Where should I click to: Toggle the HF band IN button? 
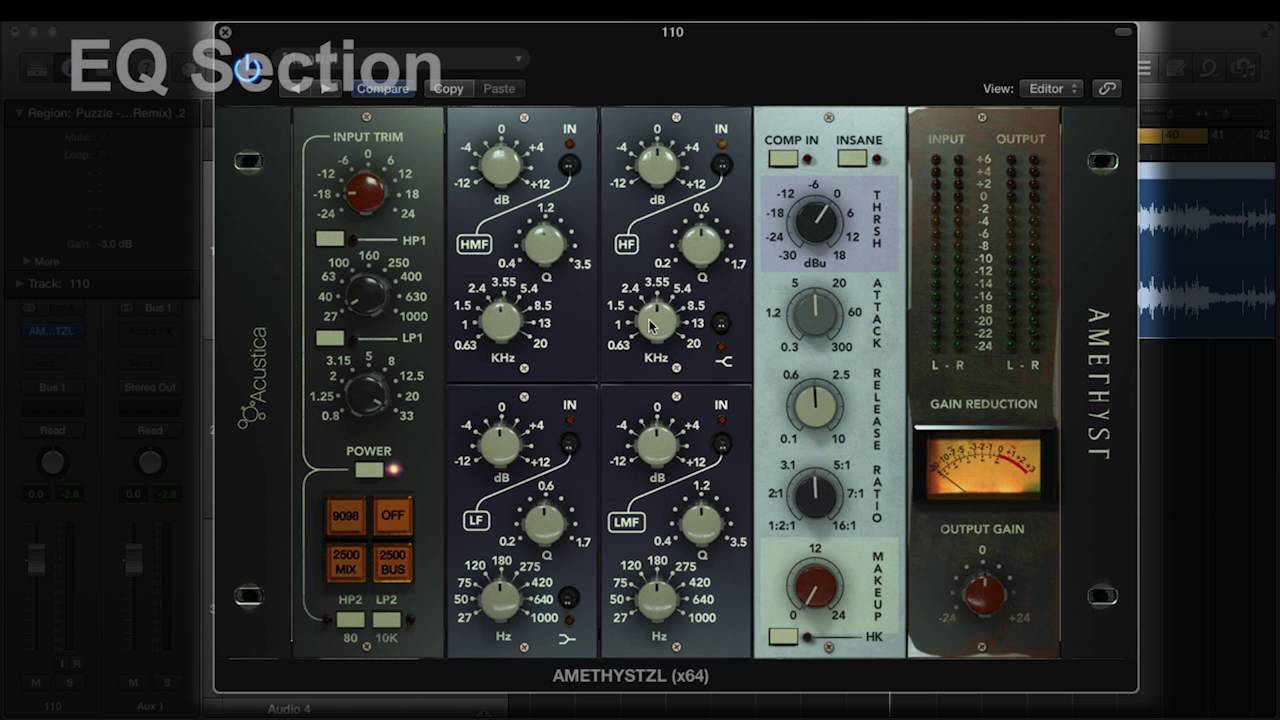722,165
